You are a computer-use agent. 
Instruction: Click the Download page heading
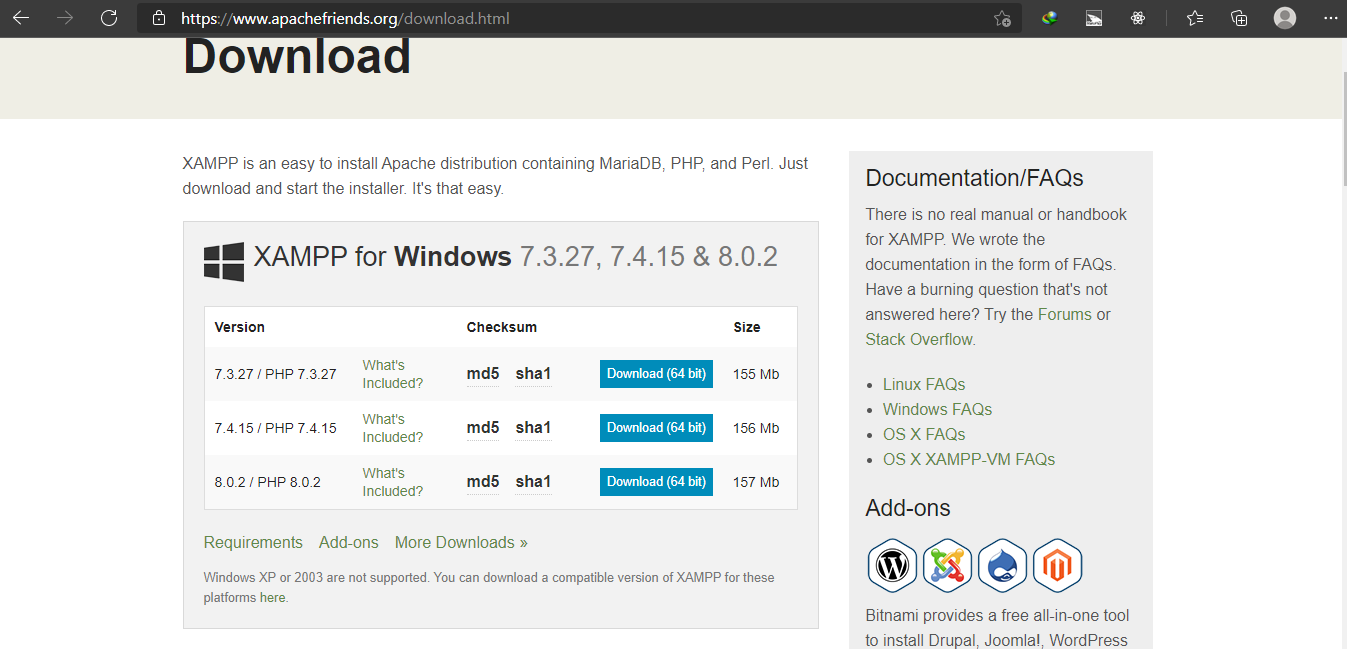click(x=298, y=57)
